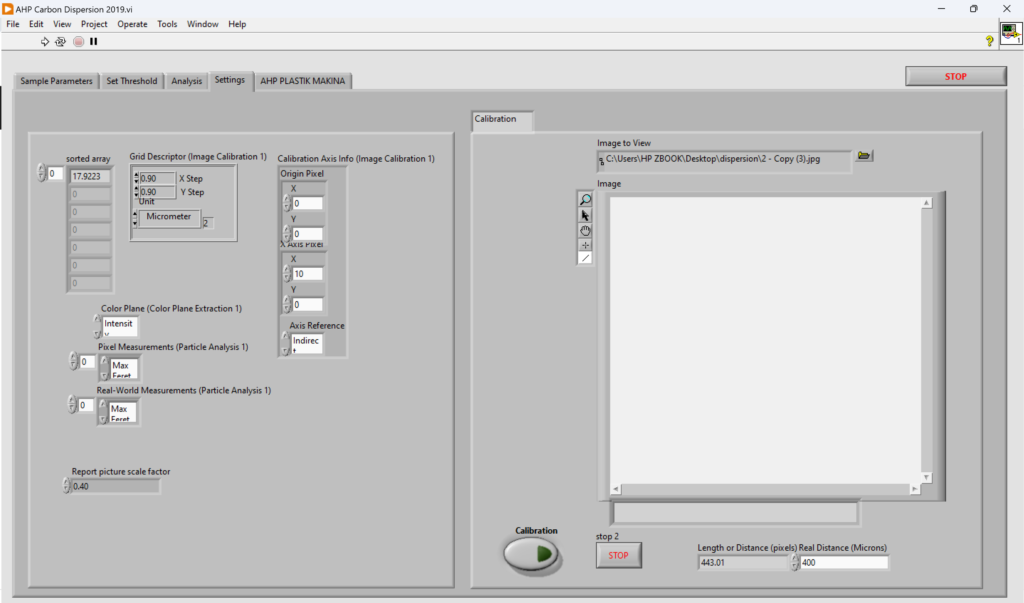Image resolution: width=1024 pixels, height=603 pixels.
Task: Click the Abort Execution toolbar icon
Action: 78,41
